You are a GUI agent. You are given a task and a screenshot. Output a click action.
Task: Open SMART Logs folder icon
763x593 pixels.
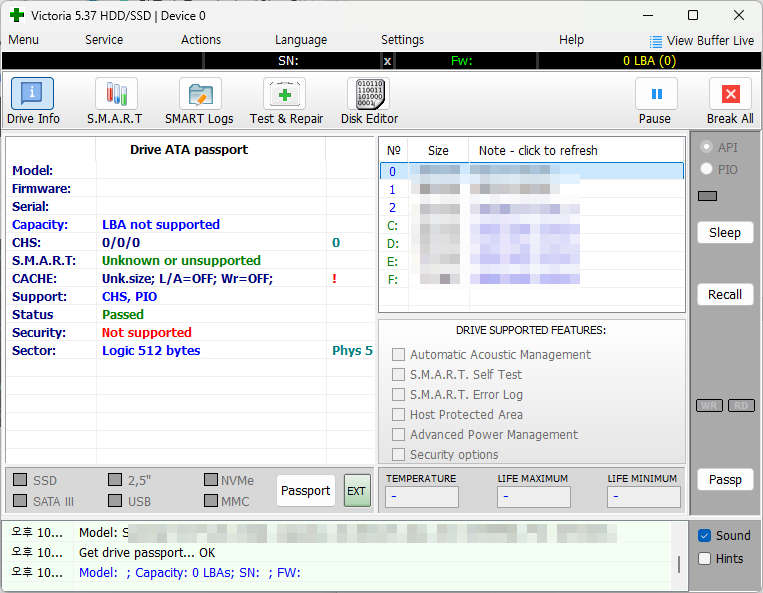200,93
